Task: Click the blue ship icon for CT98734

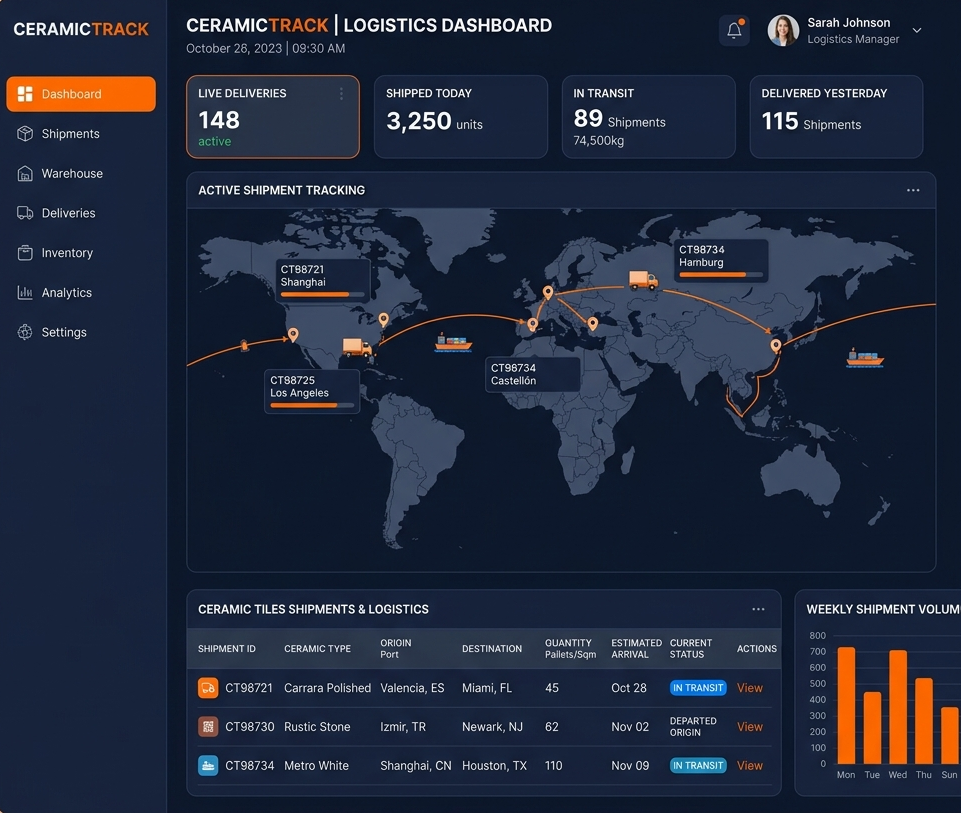Action: tap(208, 765)
